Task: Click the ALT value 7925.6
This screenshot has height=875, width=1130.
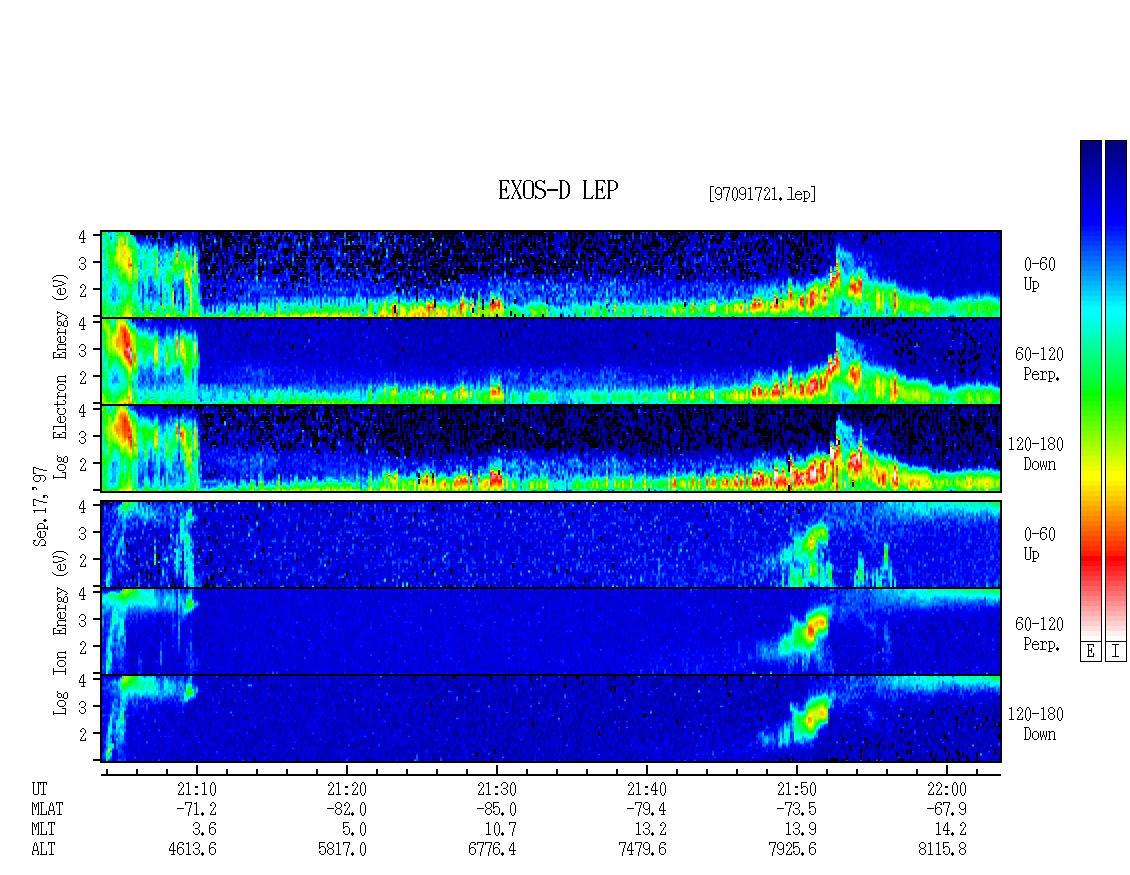Action: pos(792,849)
